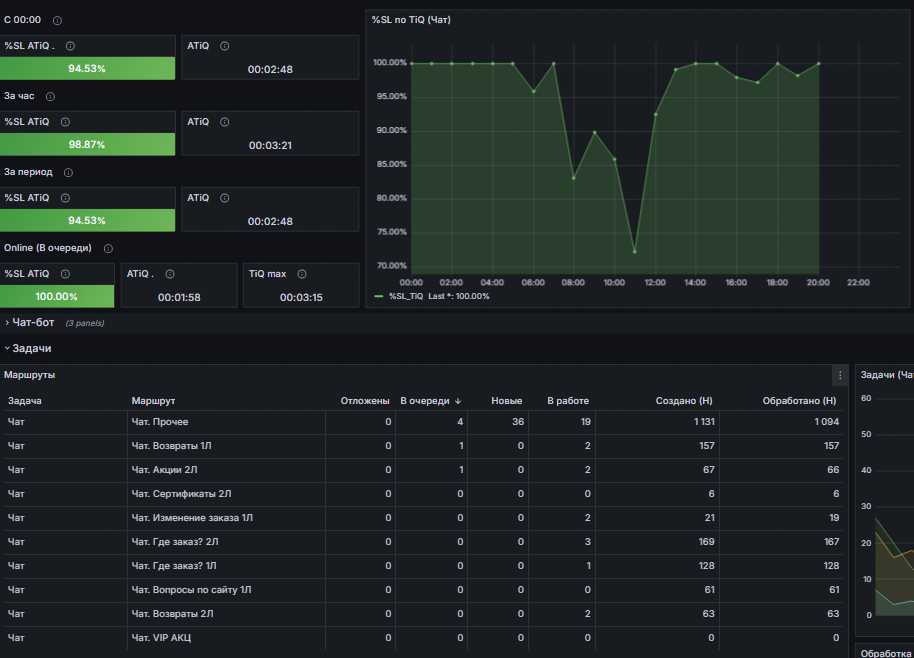Click the Маршруты panel title
The image size is (914, 658).
coord(29,375)
